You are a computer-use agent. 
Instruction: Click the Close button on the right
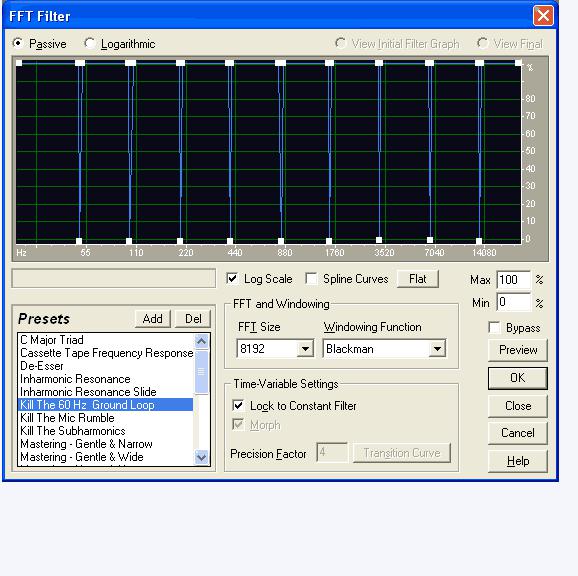(518, 406)
